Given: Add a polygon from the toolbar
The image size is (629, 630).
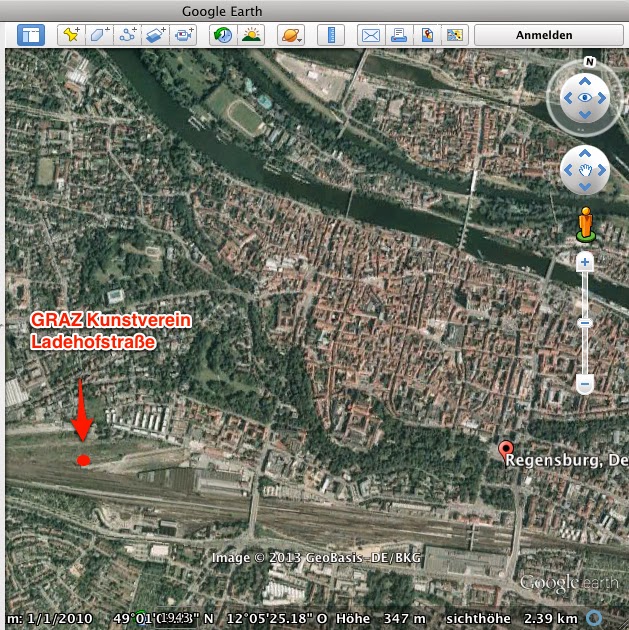Looking at the screenshot, I should 99,35.
